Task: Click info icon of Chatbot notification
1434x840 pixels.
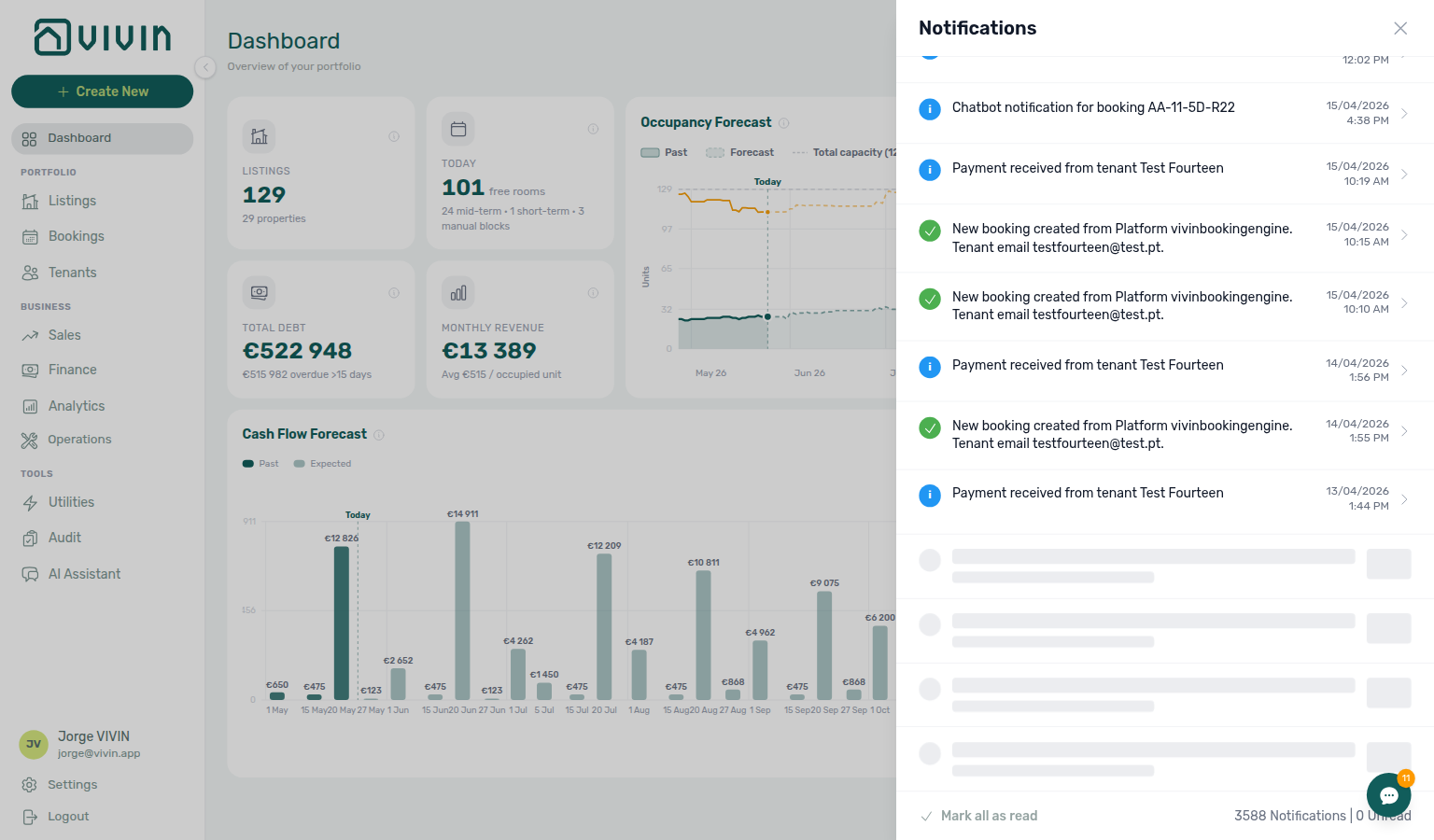Action: tap(930, 109)
